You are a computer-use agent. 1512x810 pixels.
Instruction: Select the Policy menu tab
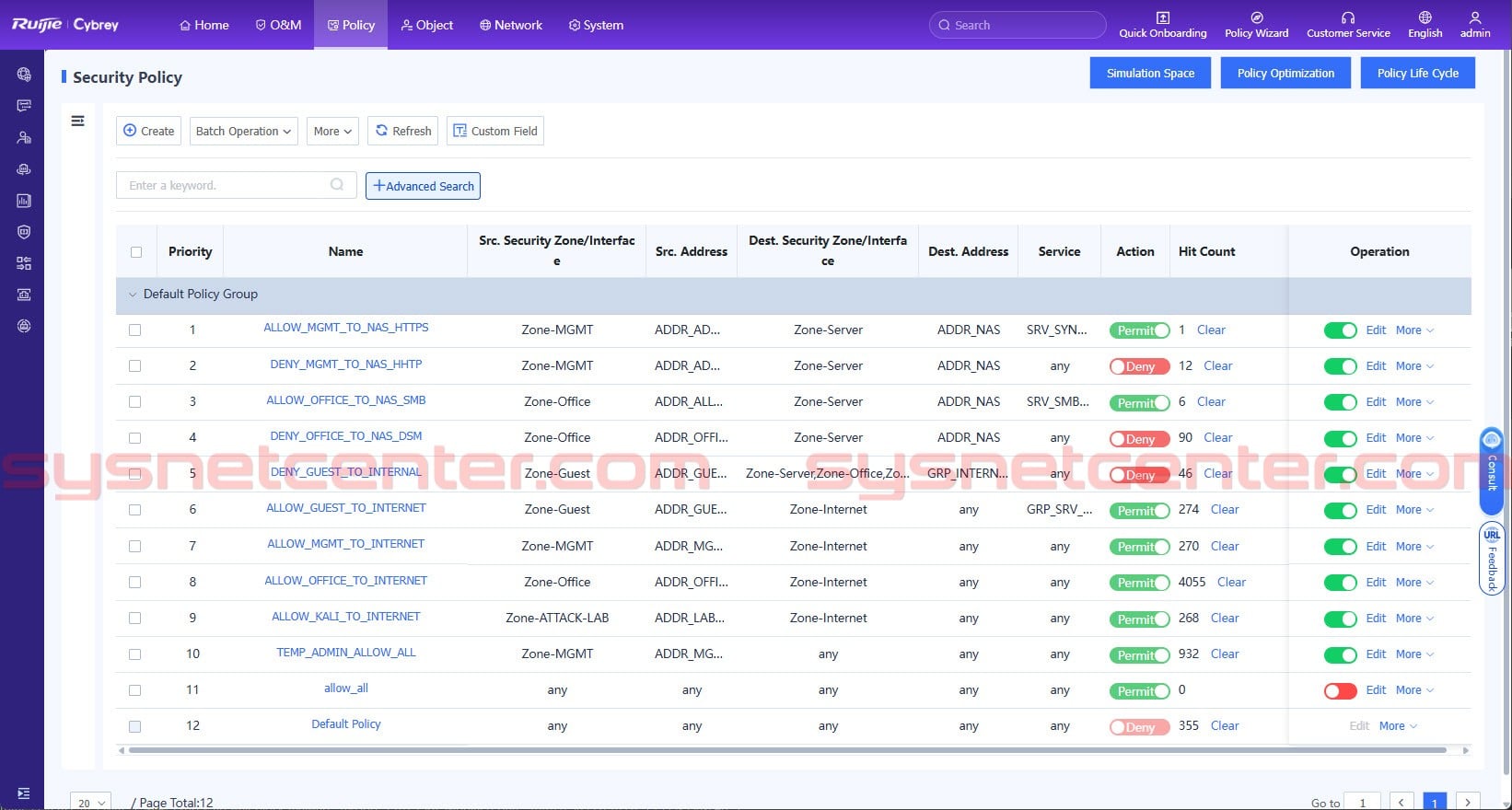(x=351, y=25)
